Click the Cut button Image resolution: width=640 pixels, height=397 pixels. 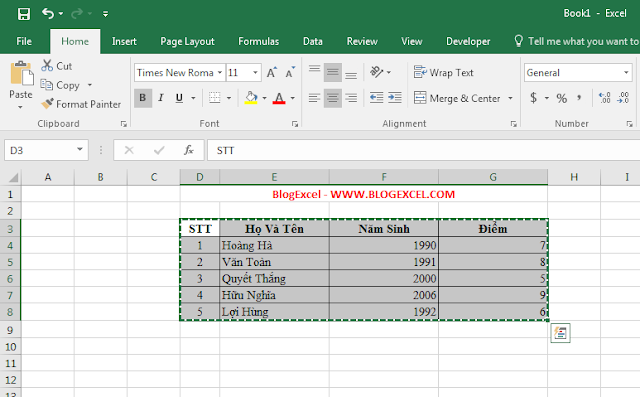56,66
